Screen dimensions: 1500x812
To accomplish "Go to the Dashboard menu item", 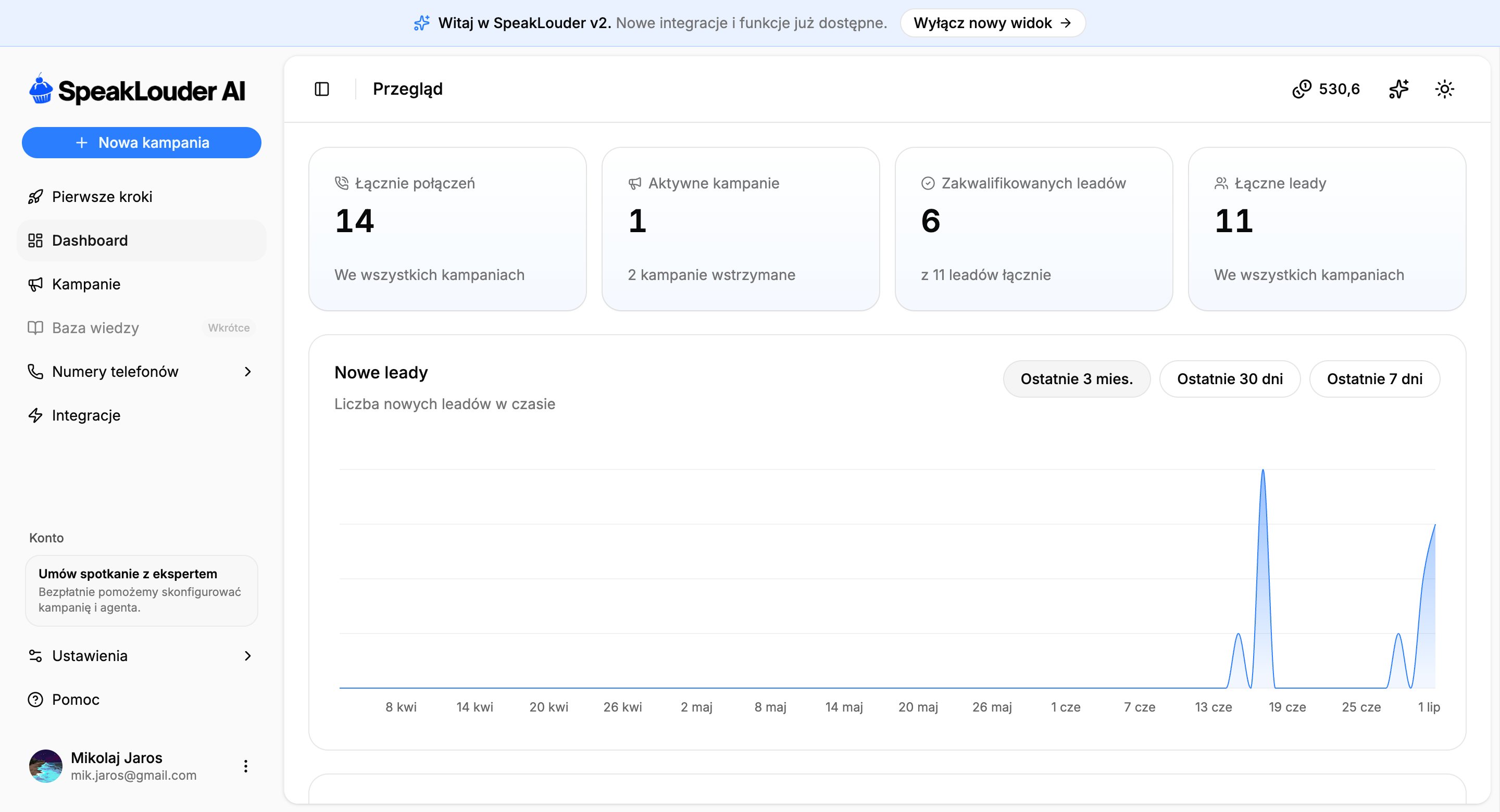I will pos(142,240).
